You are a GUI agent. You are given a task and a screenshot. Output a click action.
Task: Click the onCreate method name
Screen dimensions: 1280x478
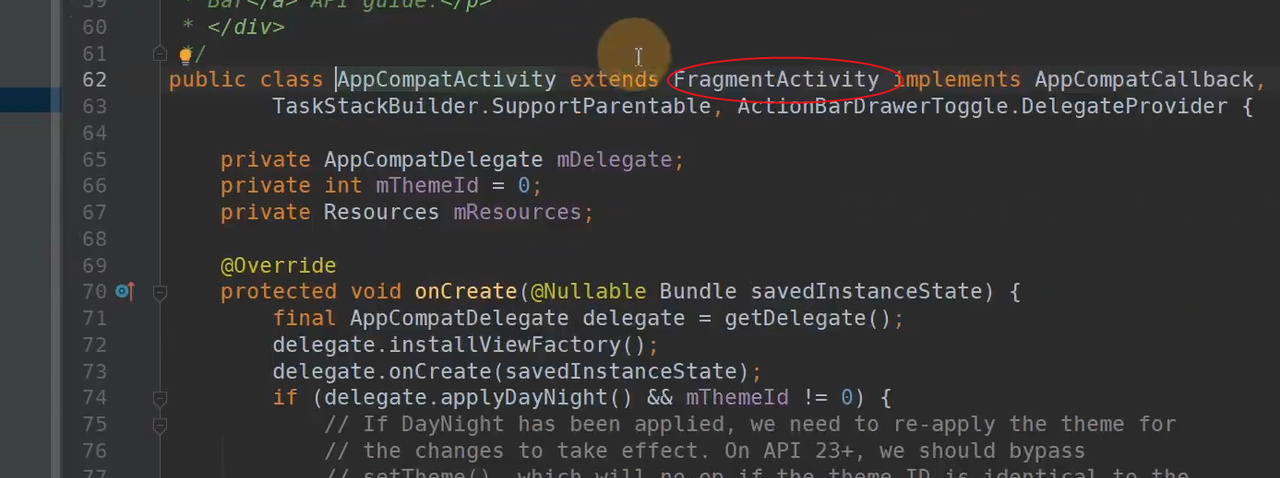465,291
